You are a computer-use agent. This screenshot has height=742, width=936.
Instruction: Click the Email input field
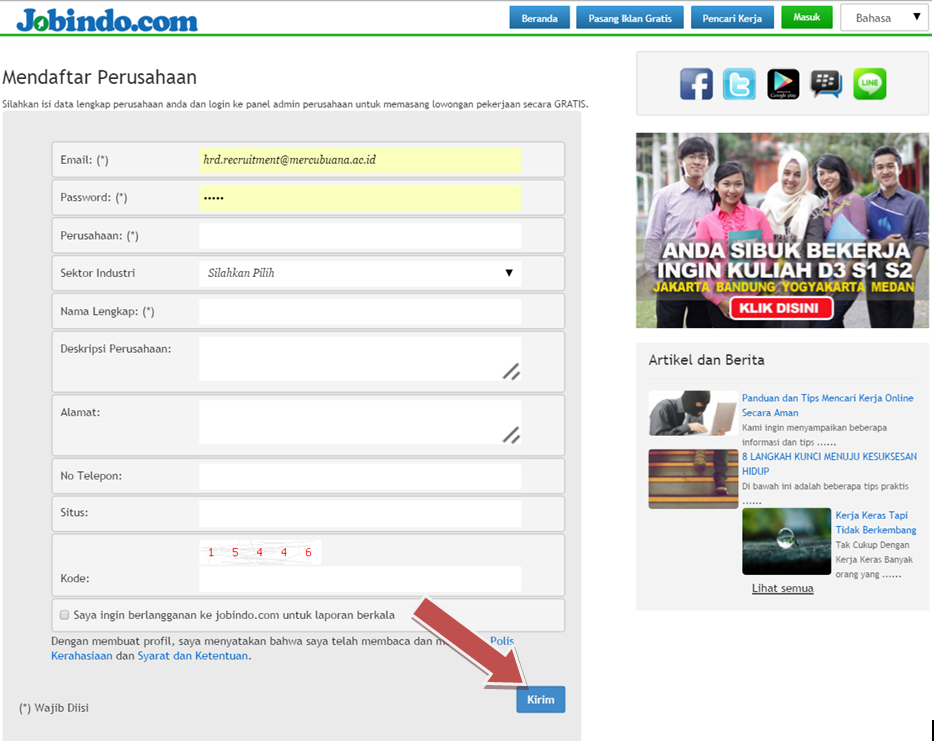click(x=360, y=160)
